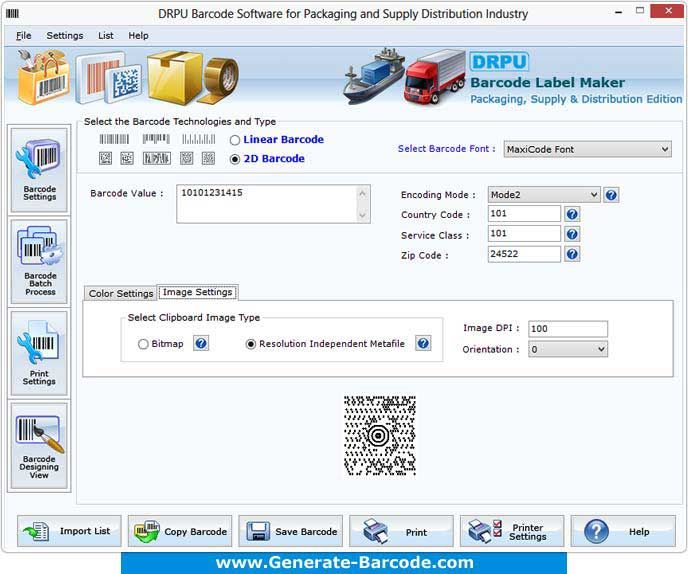Click the help icon next to Zip Code
Screen dimensions: 688x574
[572, 254]
